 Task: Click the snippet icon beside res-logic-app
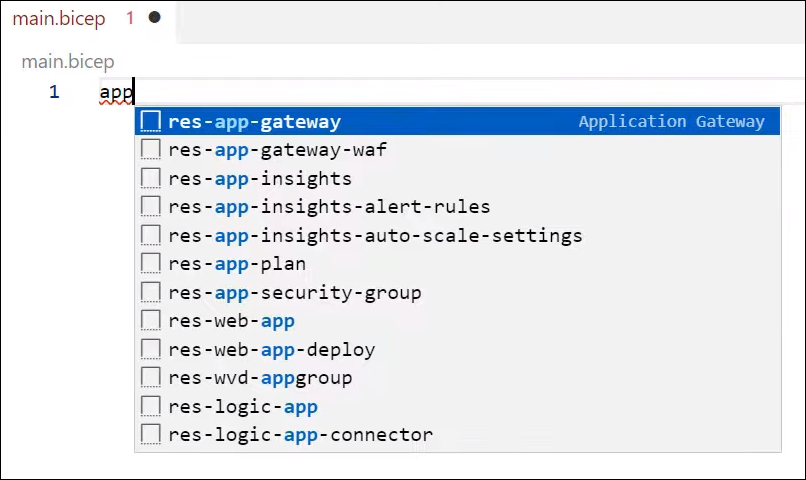[151, 406]
